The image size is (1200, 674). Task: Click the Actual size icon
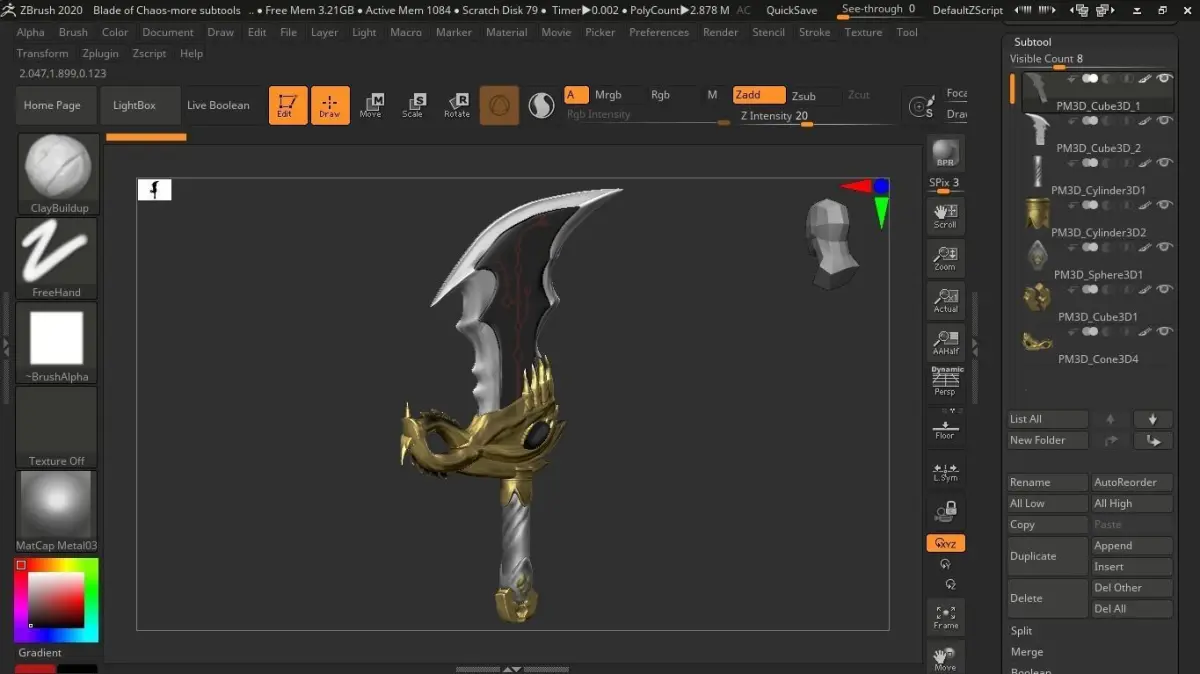pos(945,299)
